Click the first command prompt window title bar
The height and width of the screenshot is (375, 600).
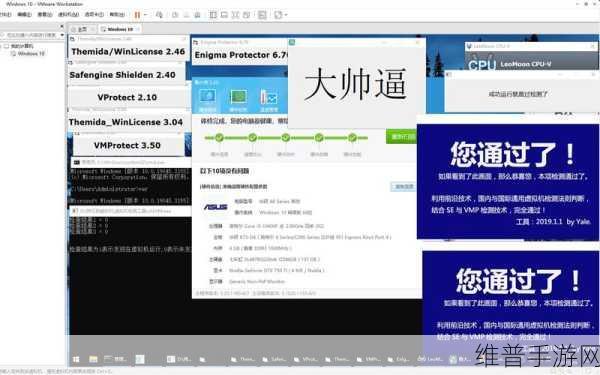130,162
